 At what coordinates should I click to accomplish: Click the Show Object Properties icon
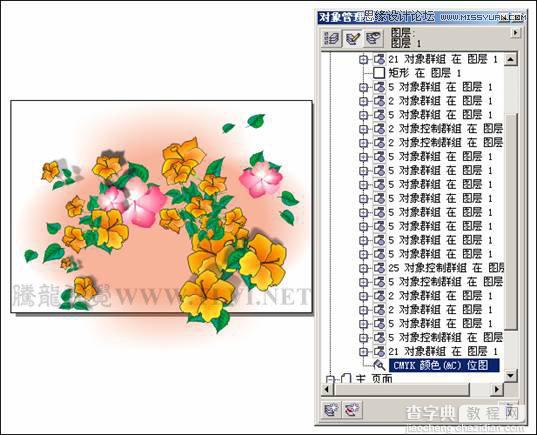pyautogui.click(x=332, y=38)
